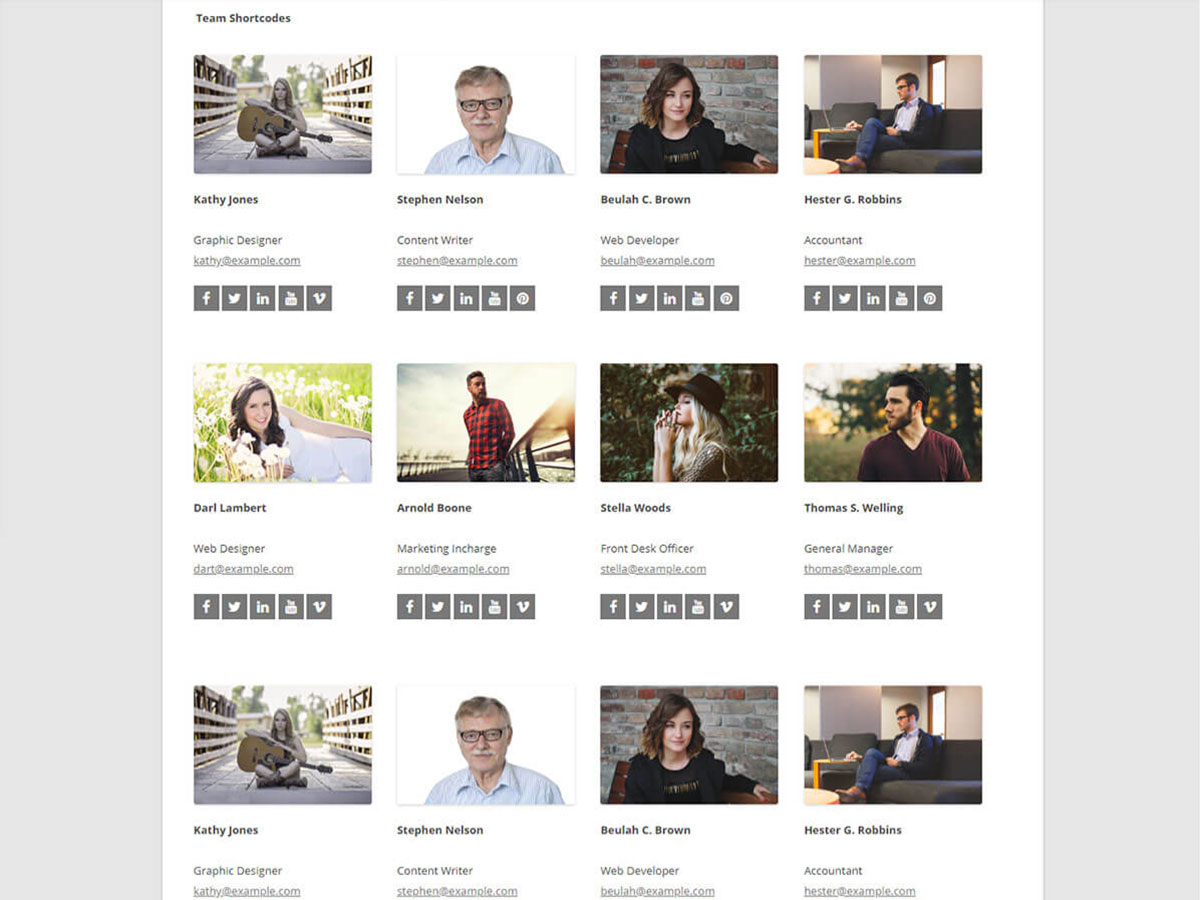Viewport: 1200px width, 900px height.
Task: Click Stephen Nelson's Pinterest icon in first row
Action: point(522,298)
